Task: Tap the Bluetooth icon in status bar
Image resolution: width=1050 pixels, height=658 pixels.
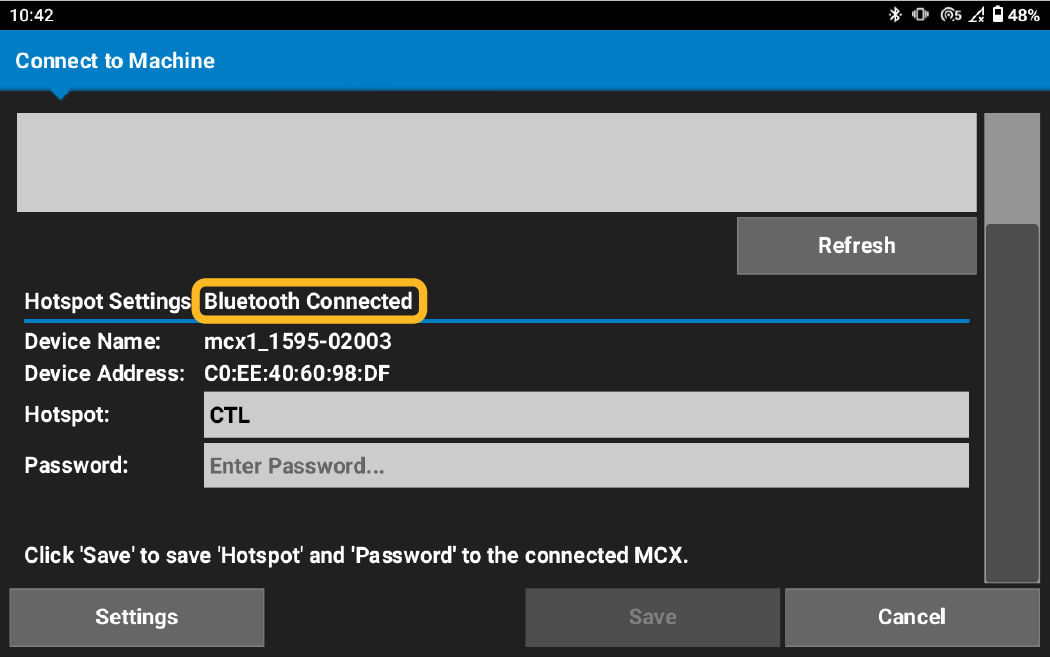Action: [895, 15]
